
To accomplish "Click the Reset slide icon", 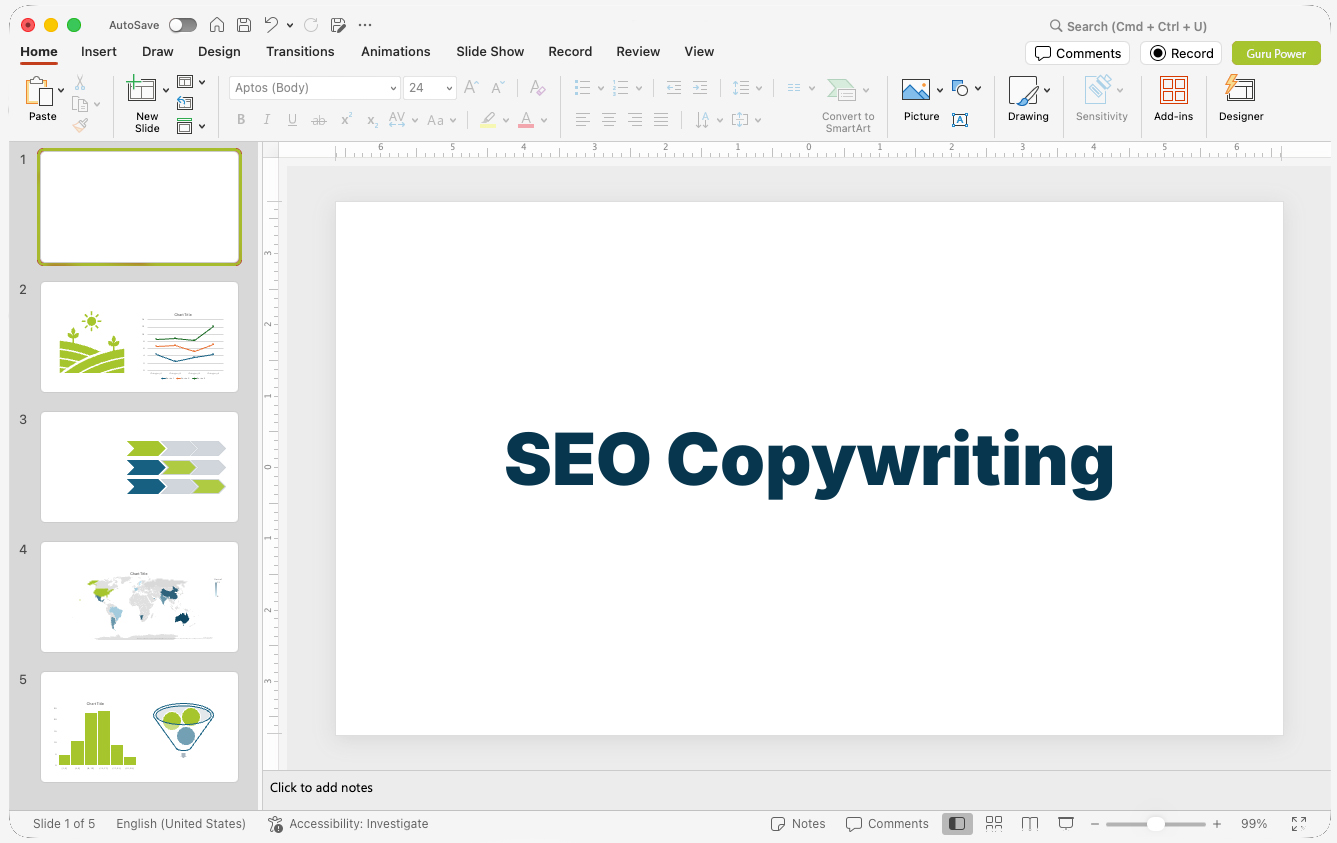I will tap(185, 103).
